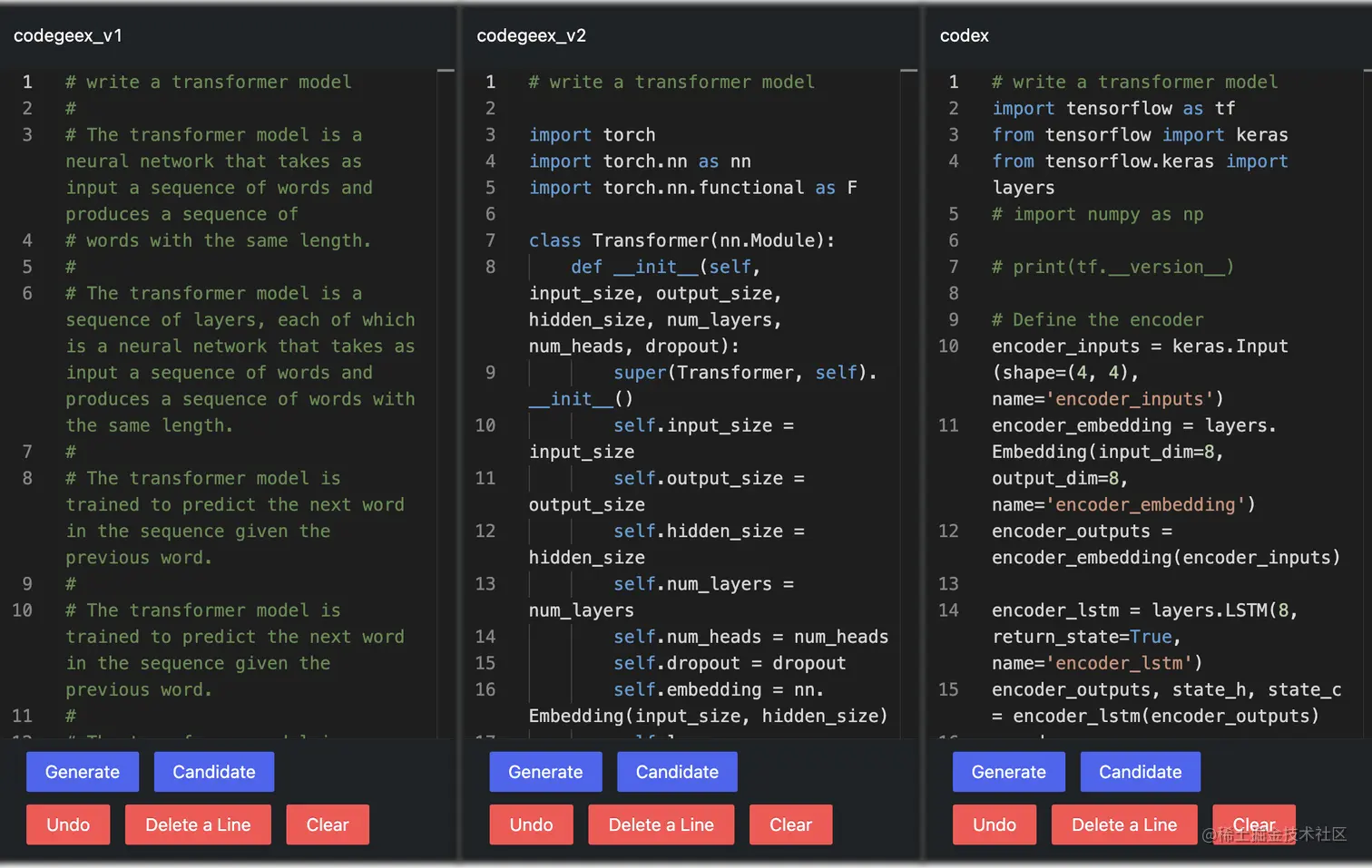Image resolution: width=1372 pixels, height=868 pixels.
Task: Click 'self.output_size =' line in codegeex_v2
Action: [x=709, y=478]
